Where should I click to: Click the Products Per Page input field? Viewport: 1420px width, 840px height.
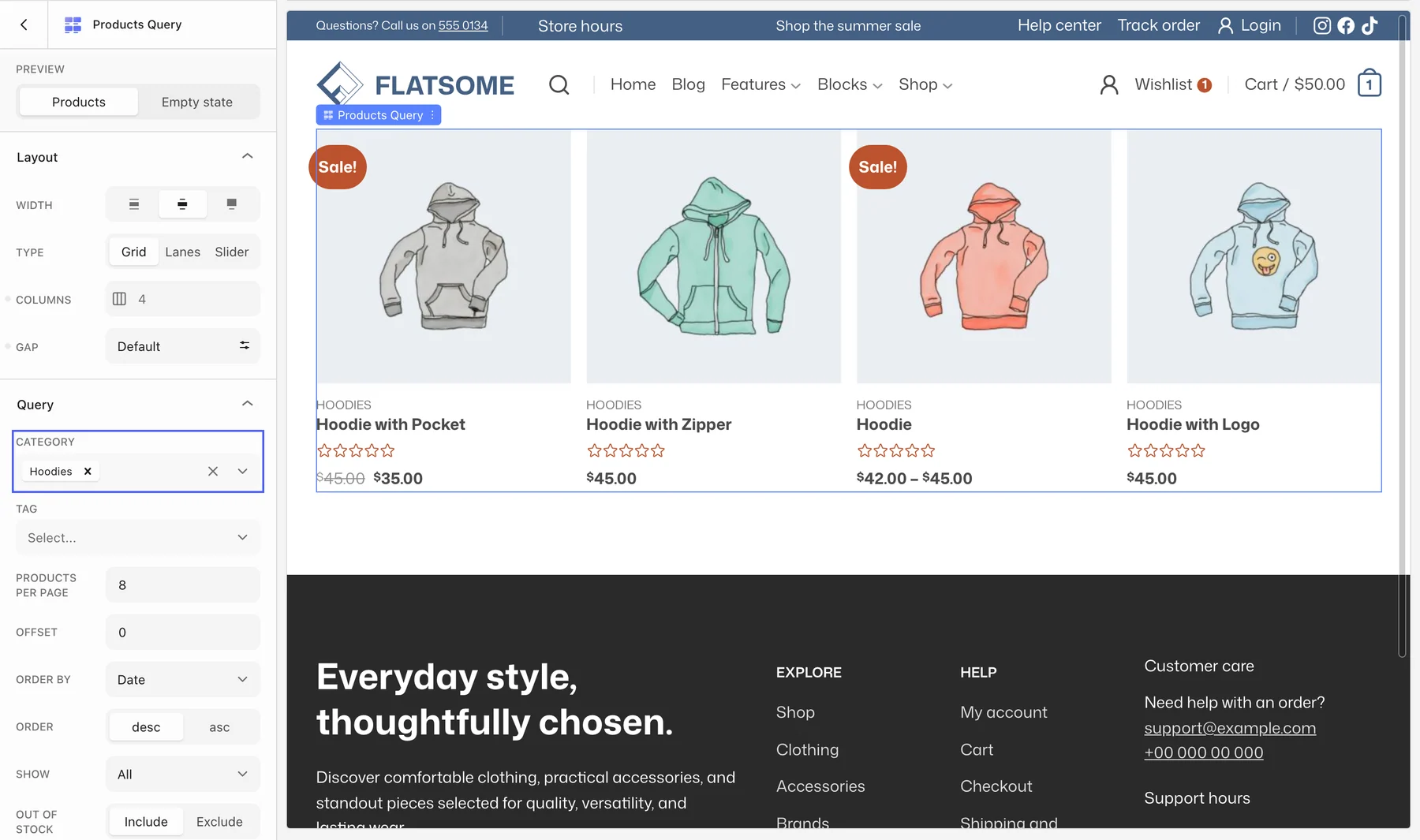pos(183,584)
